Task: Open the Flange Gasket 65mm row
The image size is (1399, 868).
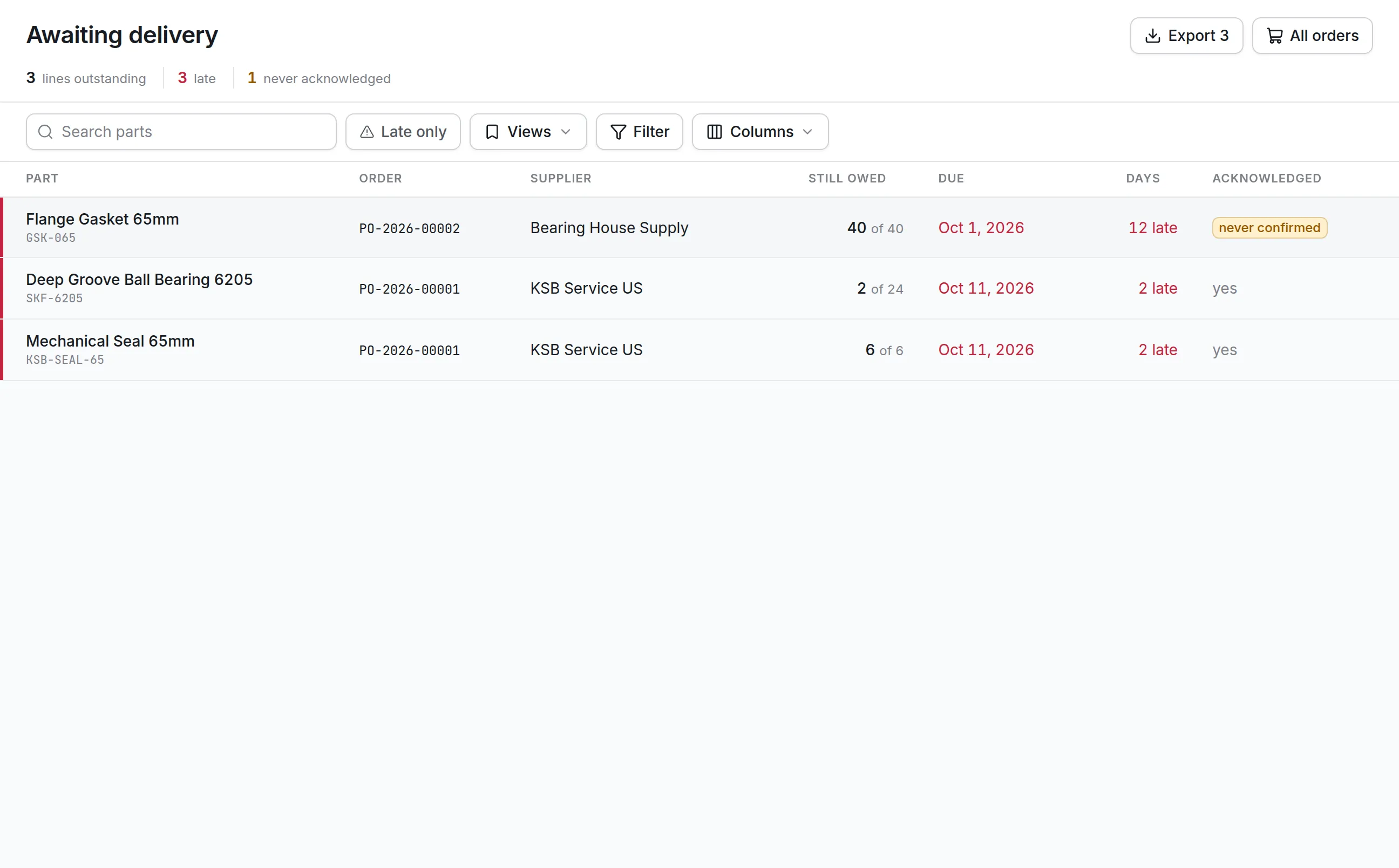Action: 699,228
